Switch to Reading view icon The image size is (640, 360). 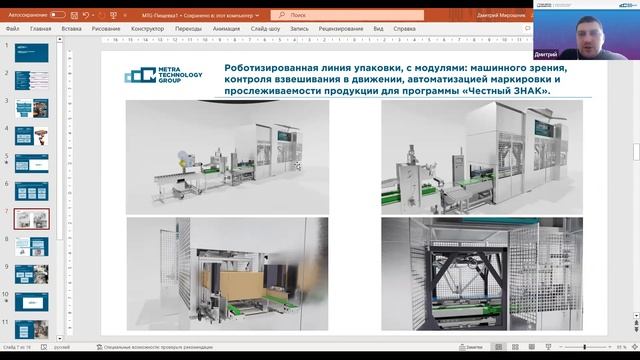pyautogui.click(x=532, y=347)
